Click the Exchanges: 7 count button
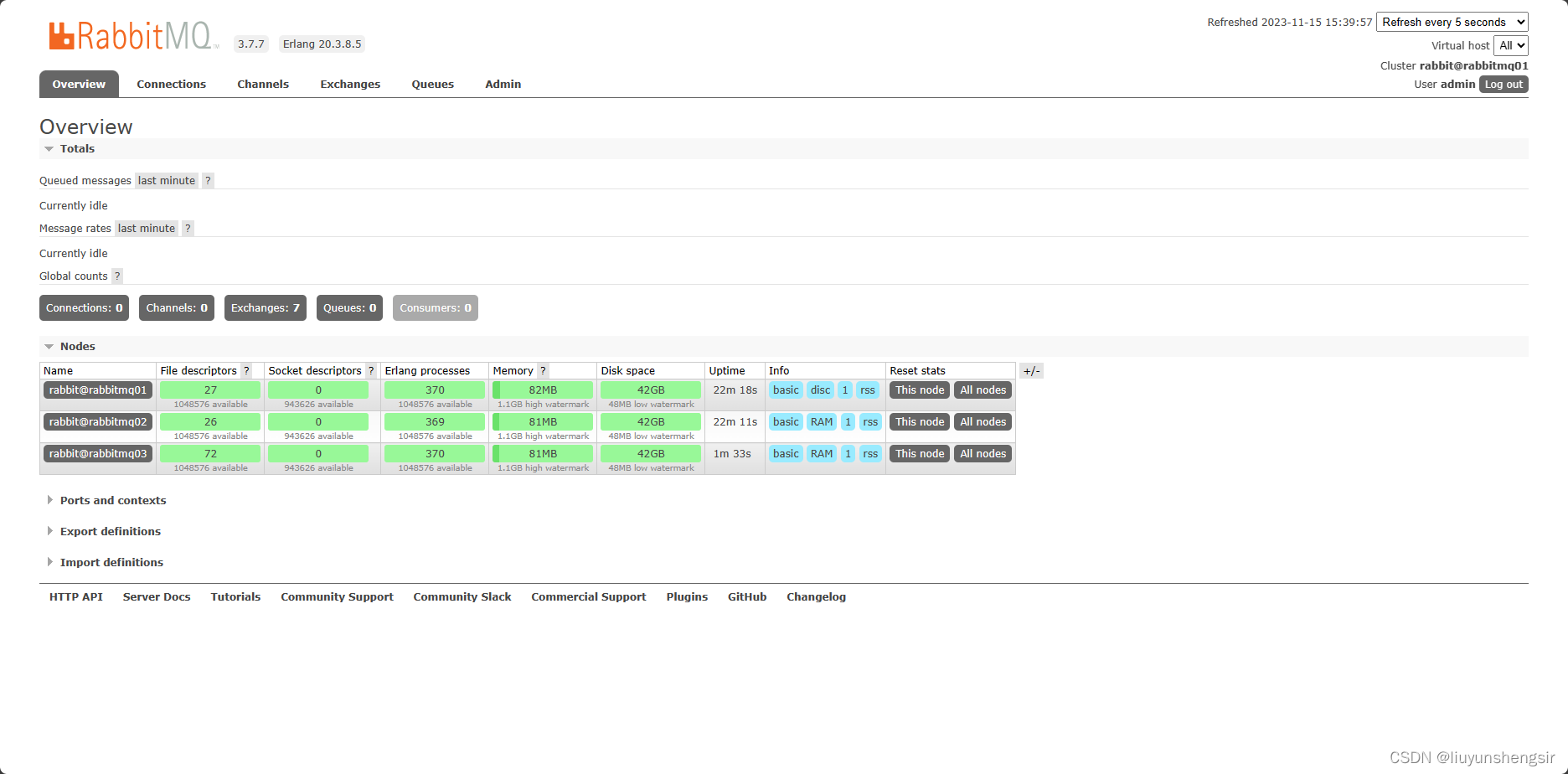Screen dimensions: 1568x774 pyautogui.click(x=265, y=307)
